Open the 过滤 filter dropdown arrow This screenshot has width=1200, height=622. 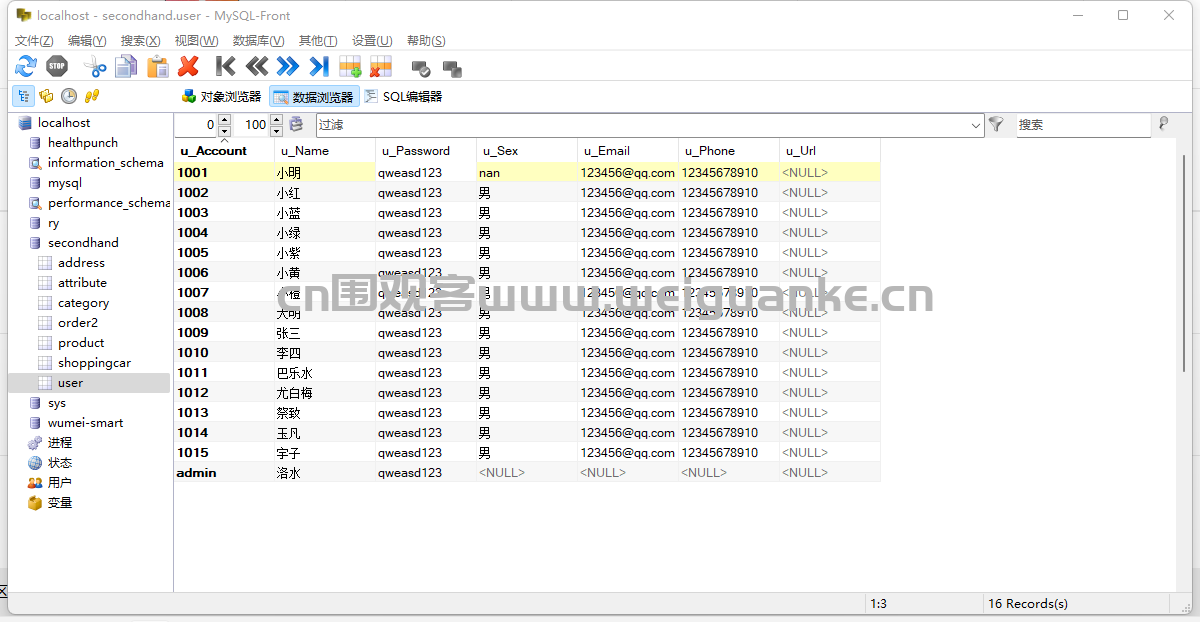pos(976,125)
